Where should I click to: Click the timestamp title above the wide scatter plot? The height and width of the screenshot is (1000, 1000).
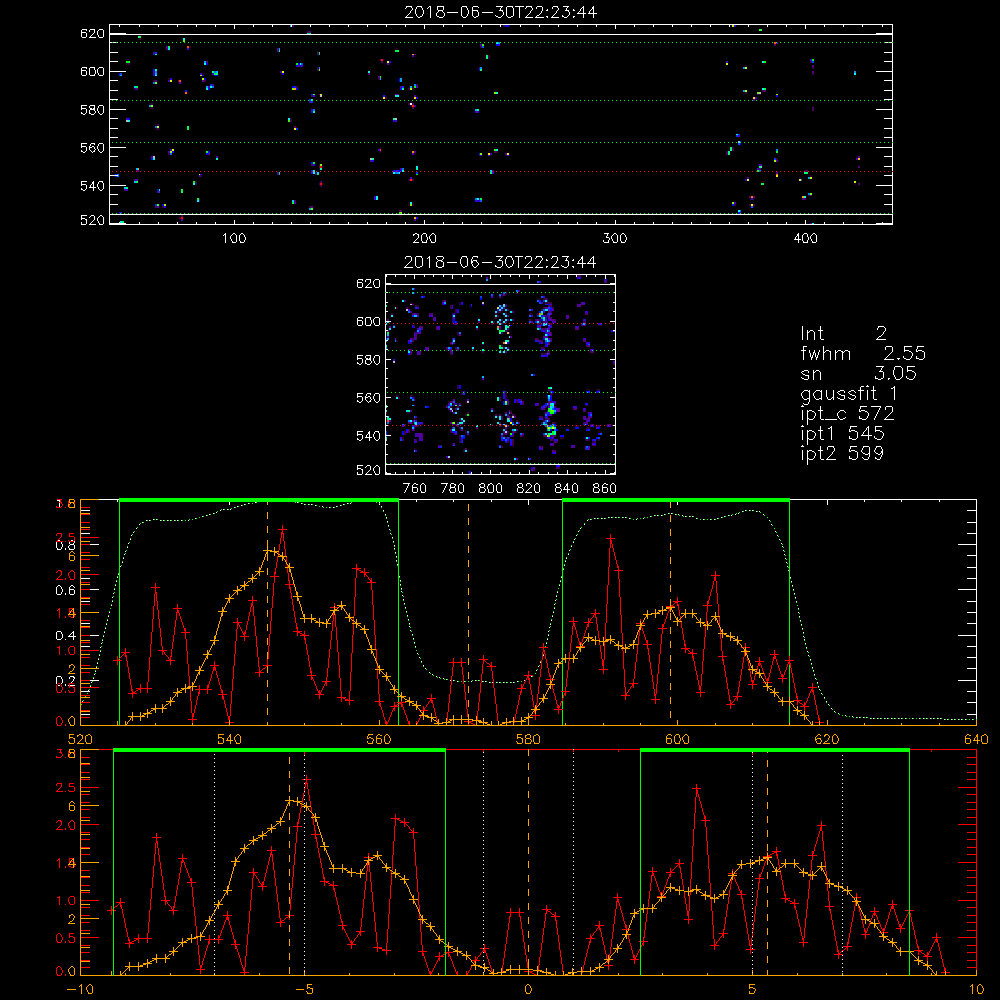click(x=500, y=12)
